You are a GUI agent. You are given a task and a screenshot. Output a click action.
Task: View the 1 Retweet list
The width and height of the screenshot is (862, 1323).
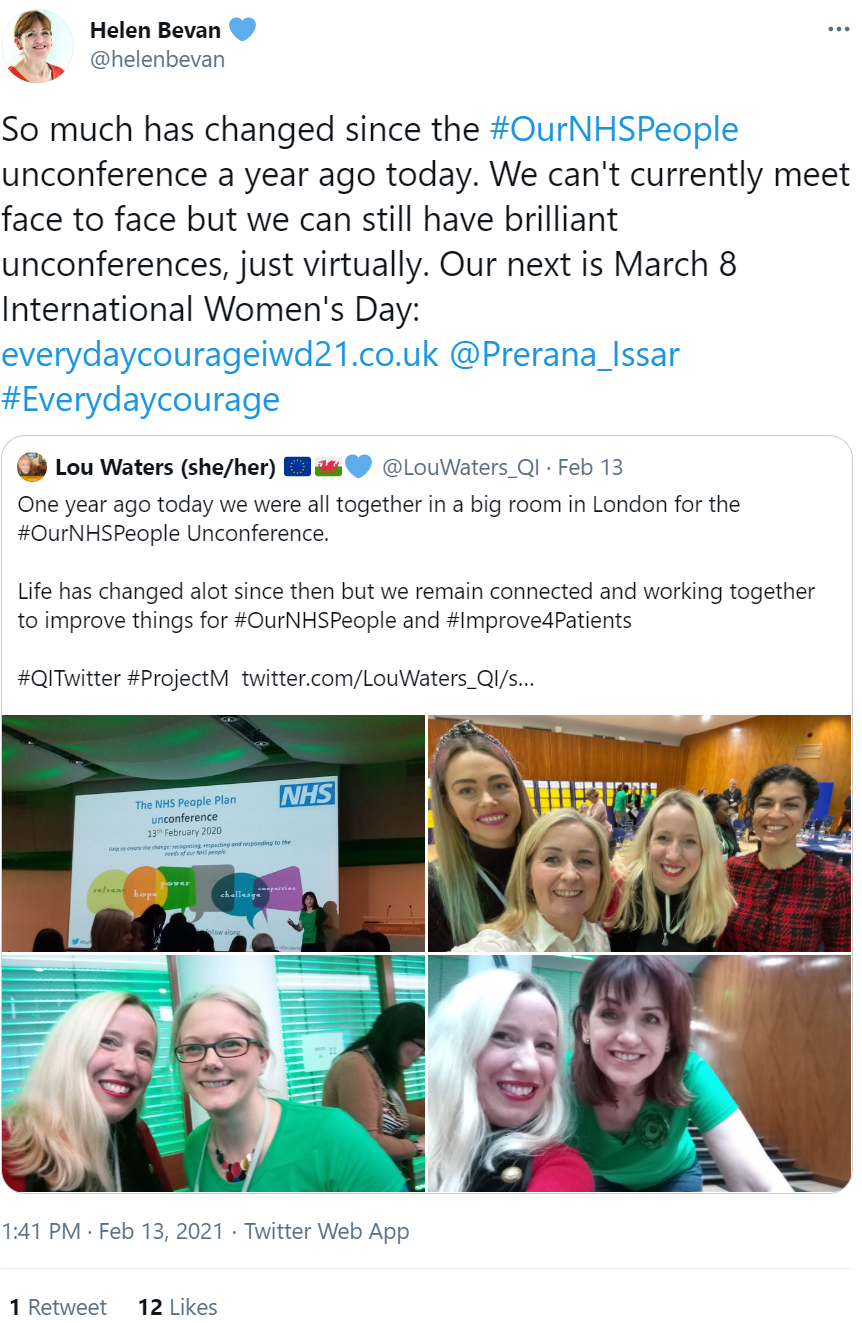click(58, 1307)
